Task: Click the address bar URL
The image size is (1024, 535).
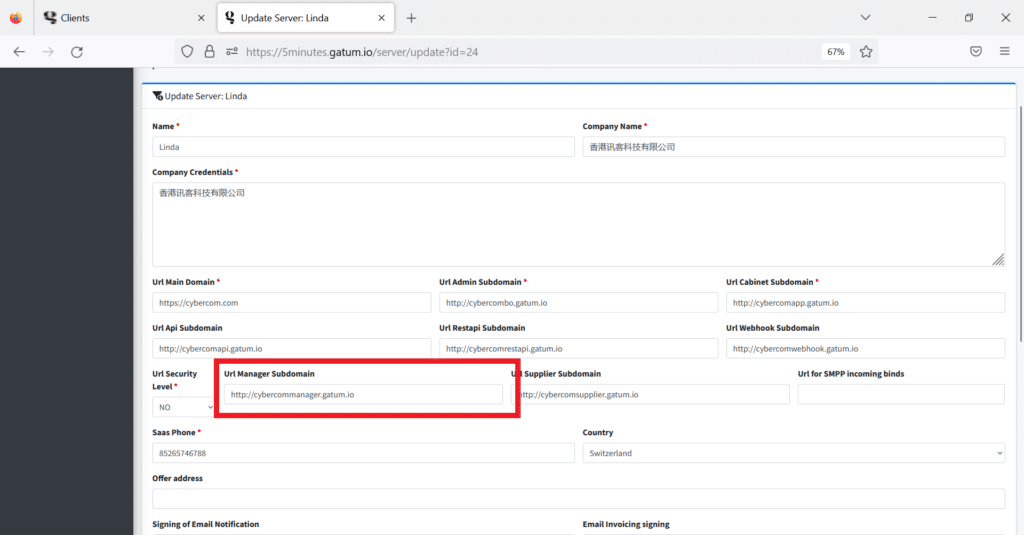Action: point(362,52)
